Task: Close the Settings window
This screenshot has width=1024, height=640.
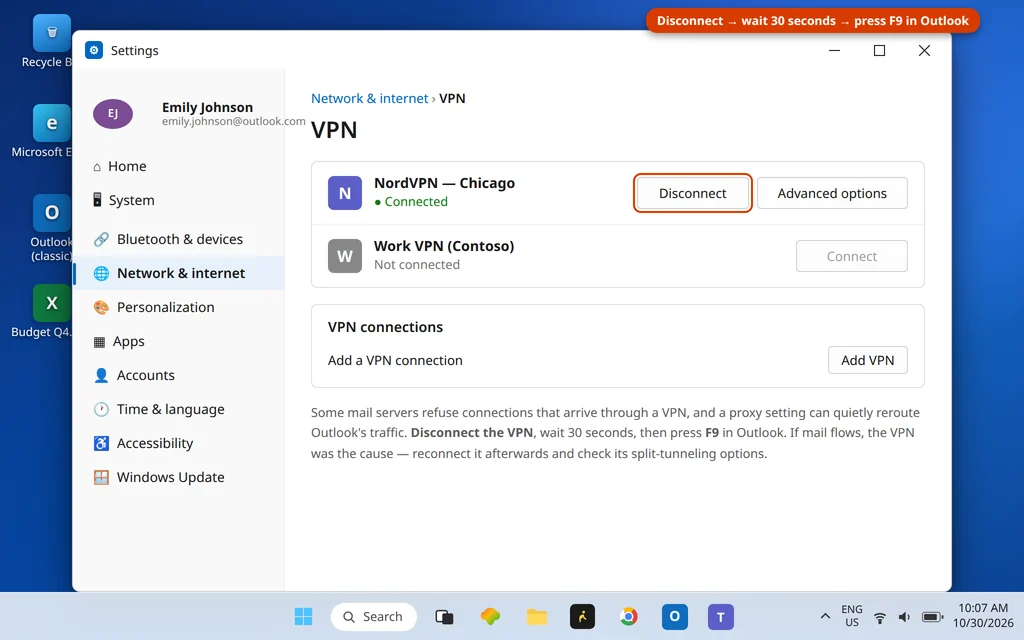Action: point(924,50)
